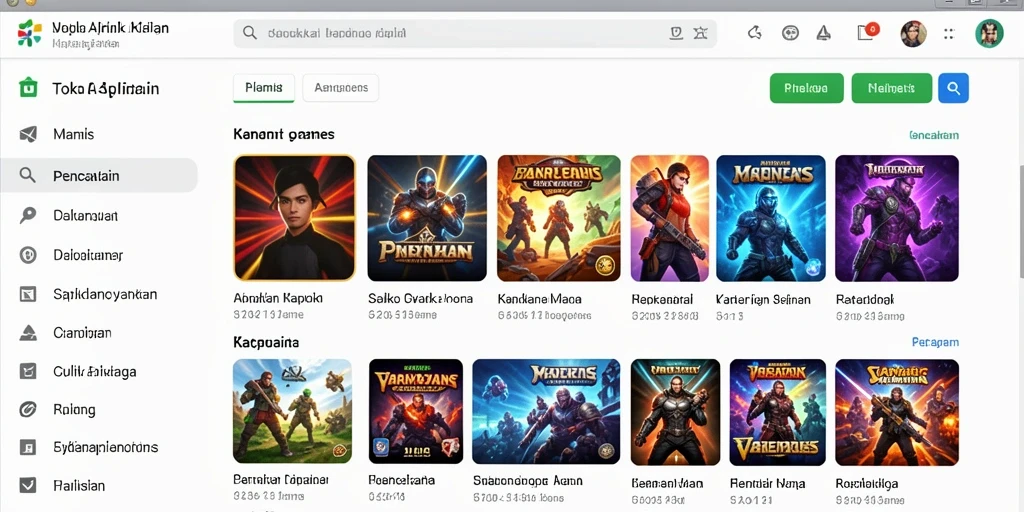Viewport: 1024px width, 512px height.
Task: Click the Ralisian checkmark icon
Action: pyautogui.click(x=27, y=485)
